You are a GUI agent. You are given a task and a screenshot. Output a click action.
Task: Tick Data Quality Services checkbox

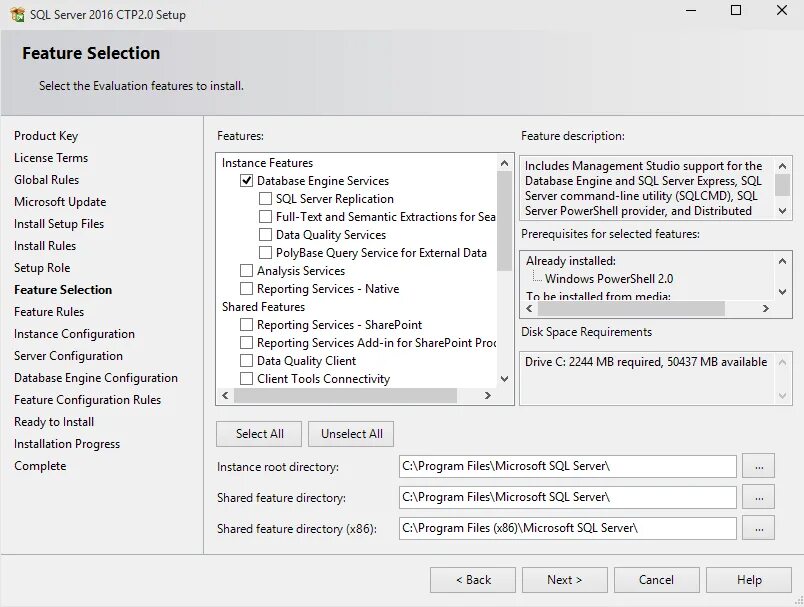(x=265, y=234)
